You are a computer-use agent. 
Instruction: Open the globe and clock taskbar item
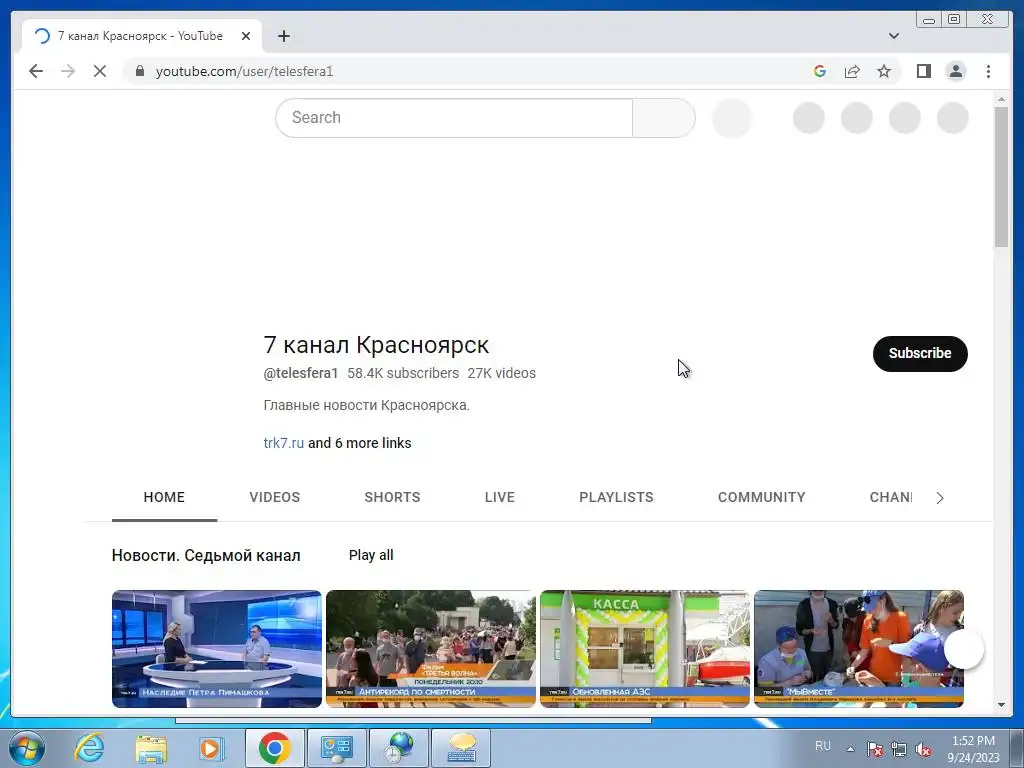pos(398,748)
